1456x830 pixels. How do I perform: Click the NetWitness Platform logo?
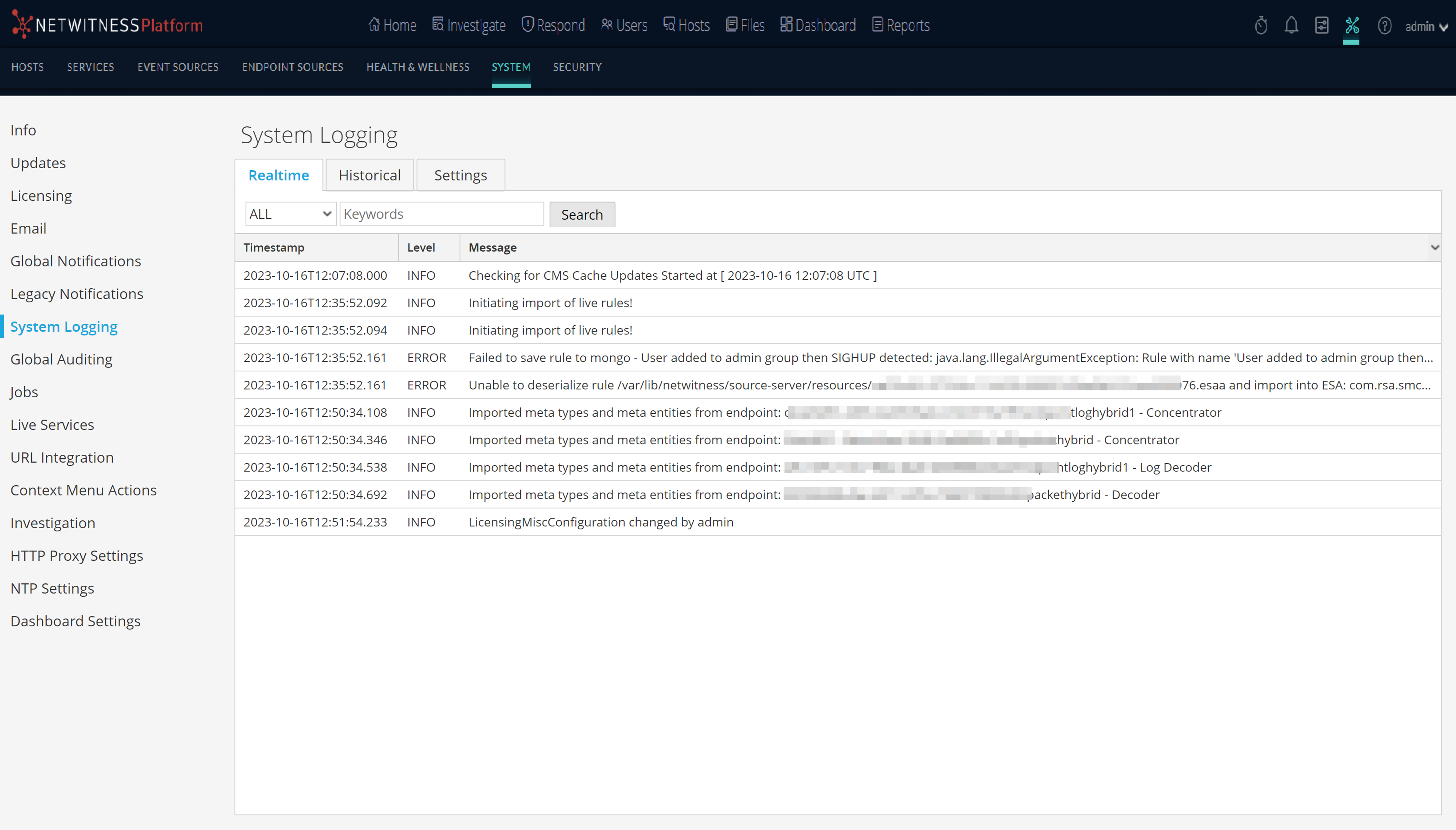pyautogui.click(x=107, y=25)
